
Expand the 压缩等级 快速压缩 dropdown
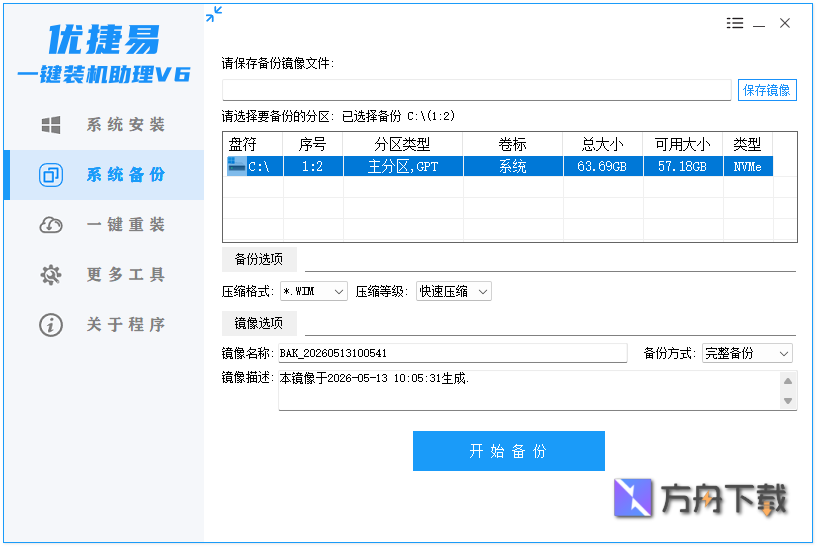pyautogui.click(x=453, y=291)
